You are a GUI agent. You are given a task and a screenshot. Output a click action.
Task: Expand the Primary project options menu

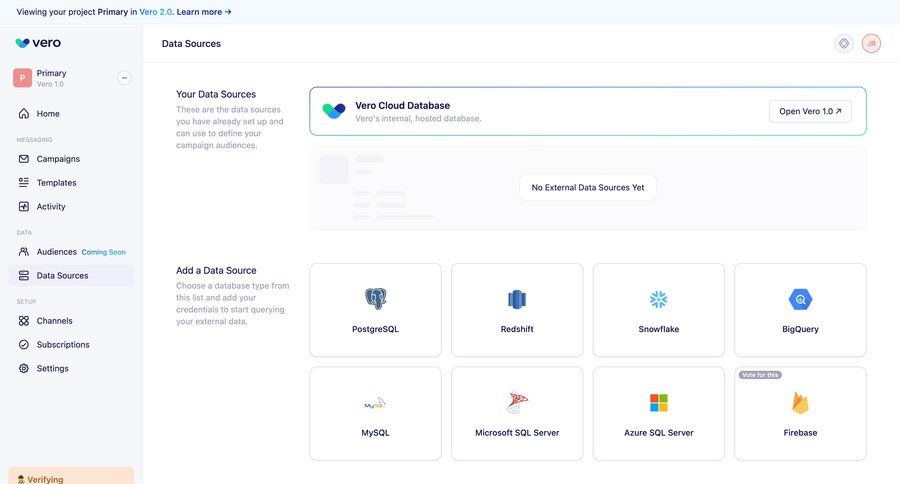coord(124,78)
